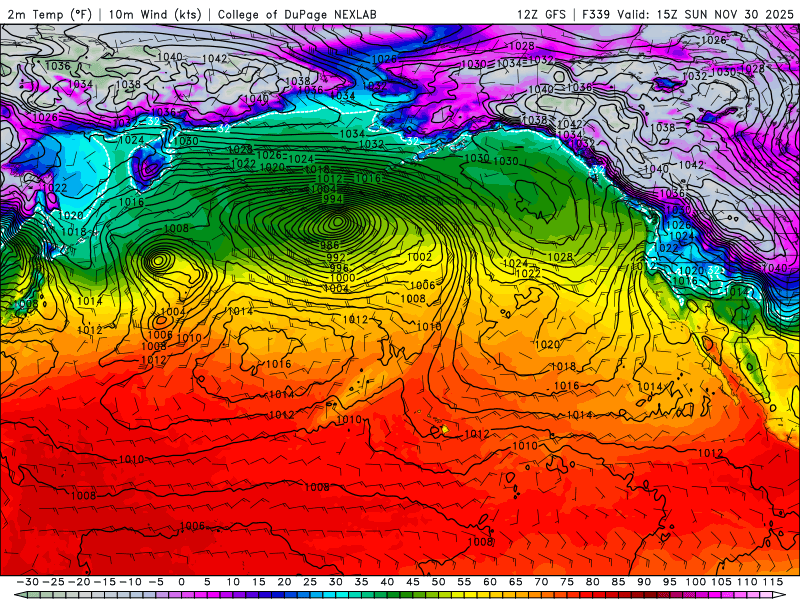Click 115 on the temperature legend
Screen dimensions: 800x600
point(773,582)
